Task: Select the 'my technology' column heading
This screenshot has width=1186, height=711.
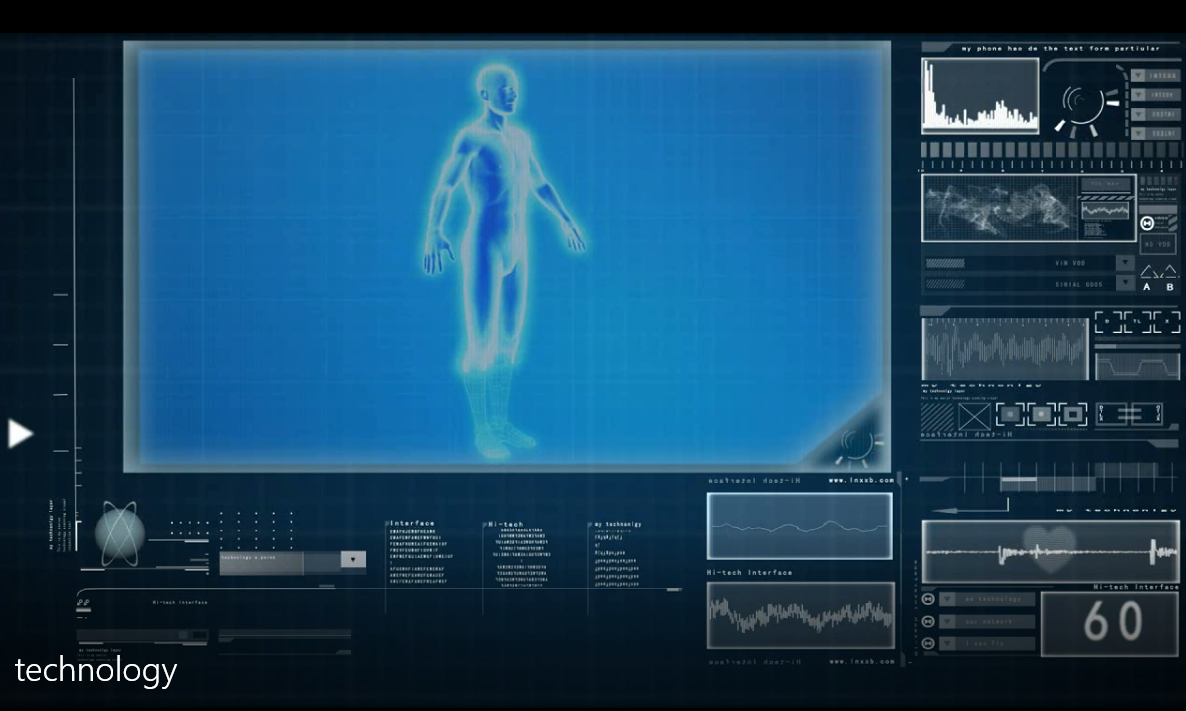Action: click(x=618, y=524)
